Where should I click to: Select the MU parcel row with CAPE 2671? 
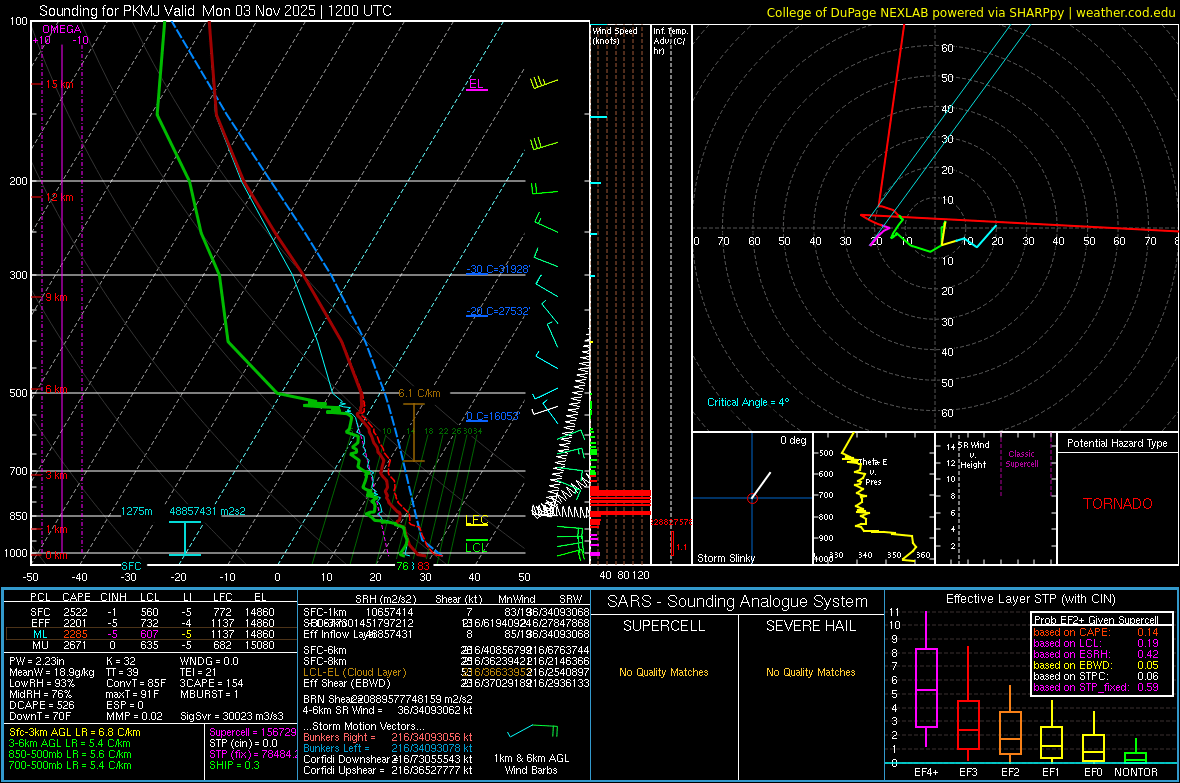click(x=151, y=644)
